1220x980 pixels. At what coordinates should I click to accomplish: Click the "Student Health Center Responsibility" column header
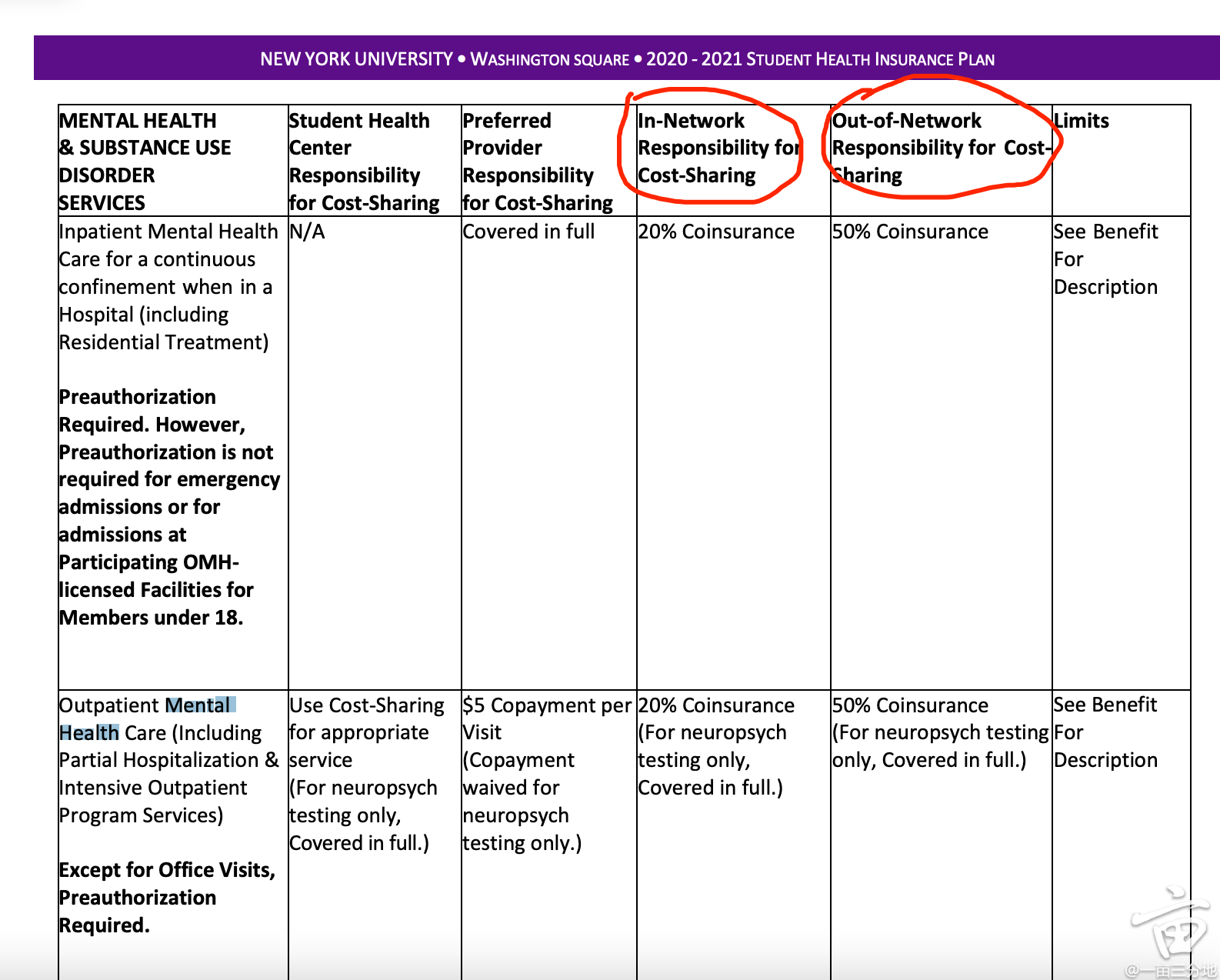(x=364, y=162)
